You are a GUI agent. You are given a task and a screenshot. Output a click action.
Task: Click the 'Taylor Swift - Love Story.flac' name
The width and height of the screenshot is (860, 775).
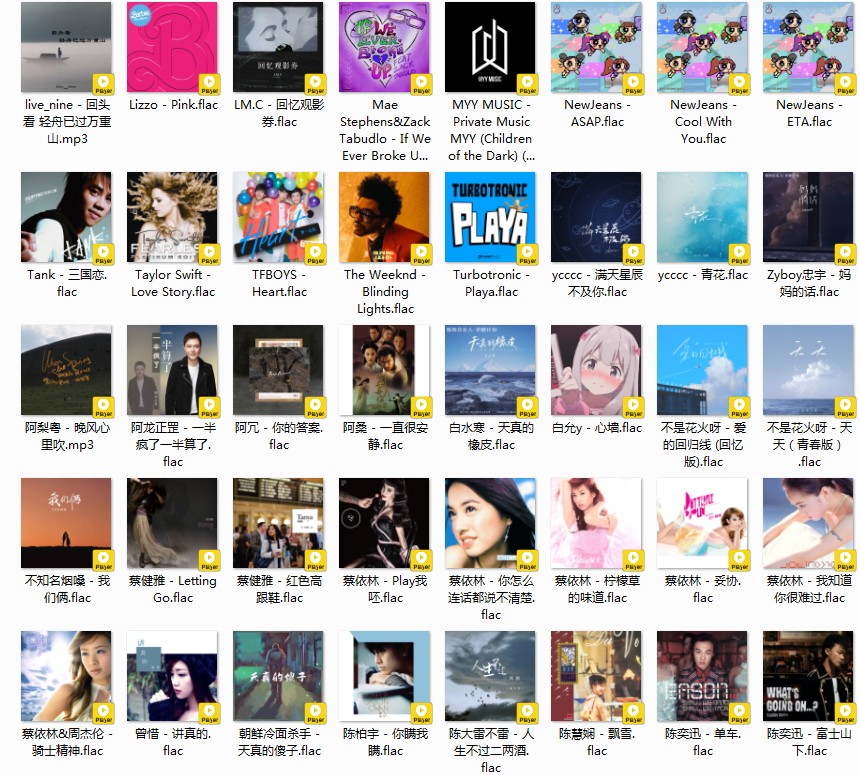(173, 283)
